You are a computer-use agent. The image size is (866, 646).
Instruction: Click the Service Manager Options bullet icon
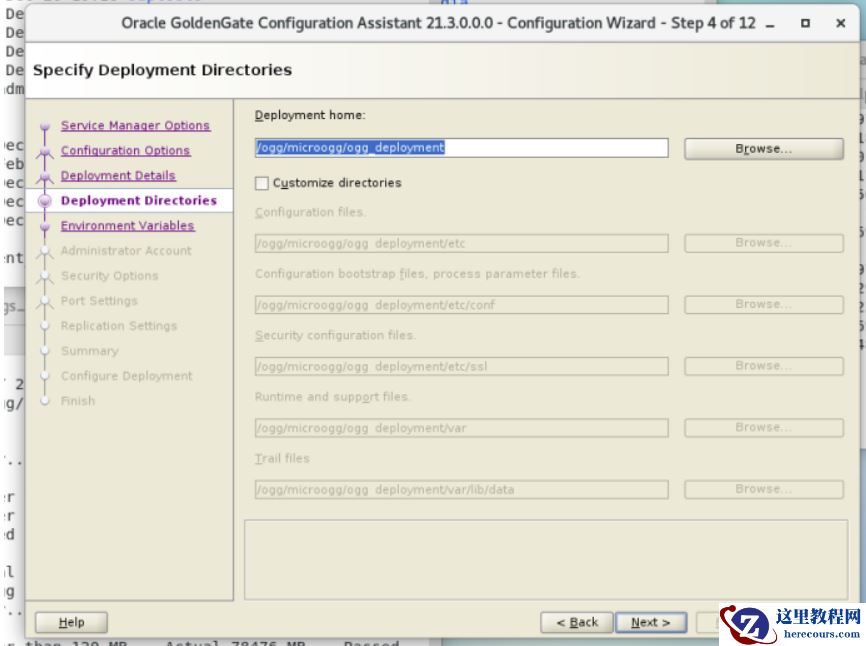[45, 126]
